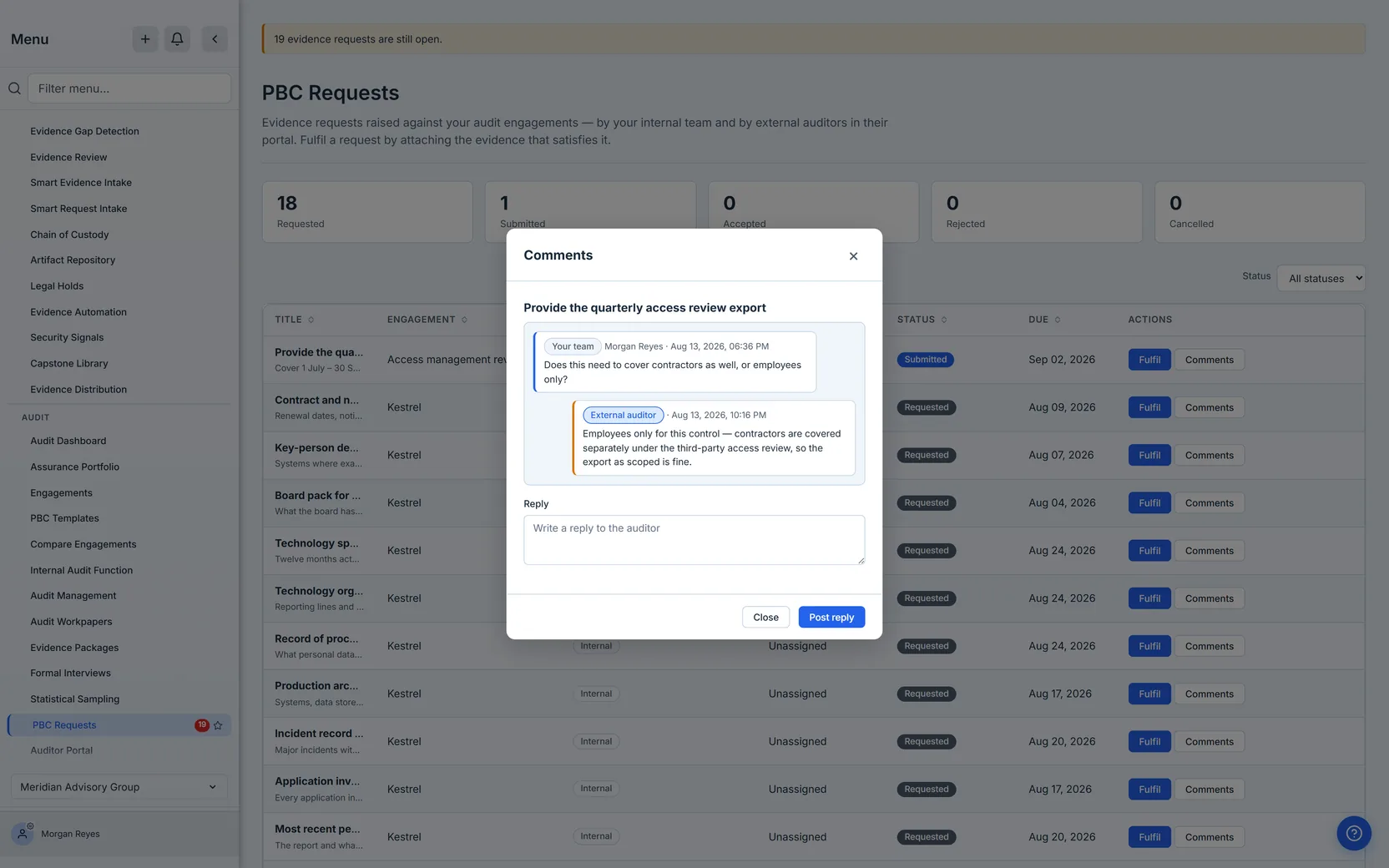
Task: Open Formal Interviews menu item
Action: tap(70, 674)
